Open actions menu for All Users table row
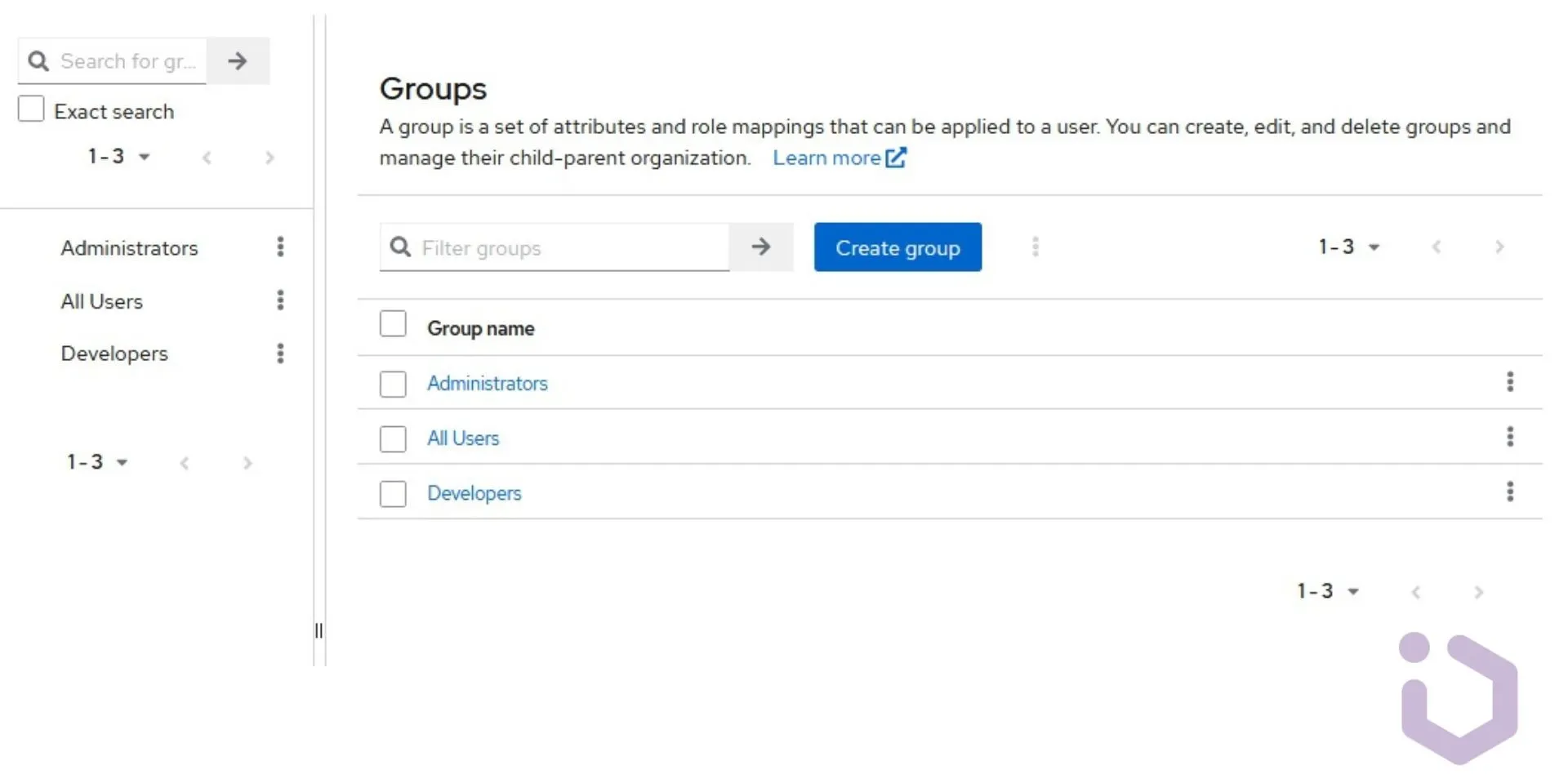 tap(1510, 437)
